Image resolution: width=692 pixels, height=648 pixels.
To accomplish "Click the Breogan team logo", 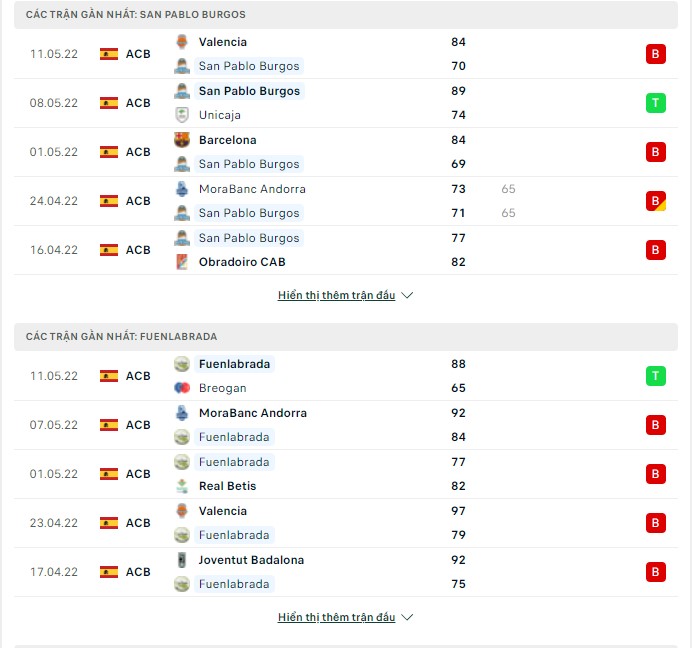I will pos(182,388).
